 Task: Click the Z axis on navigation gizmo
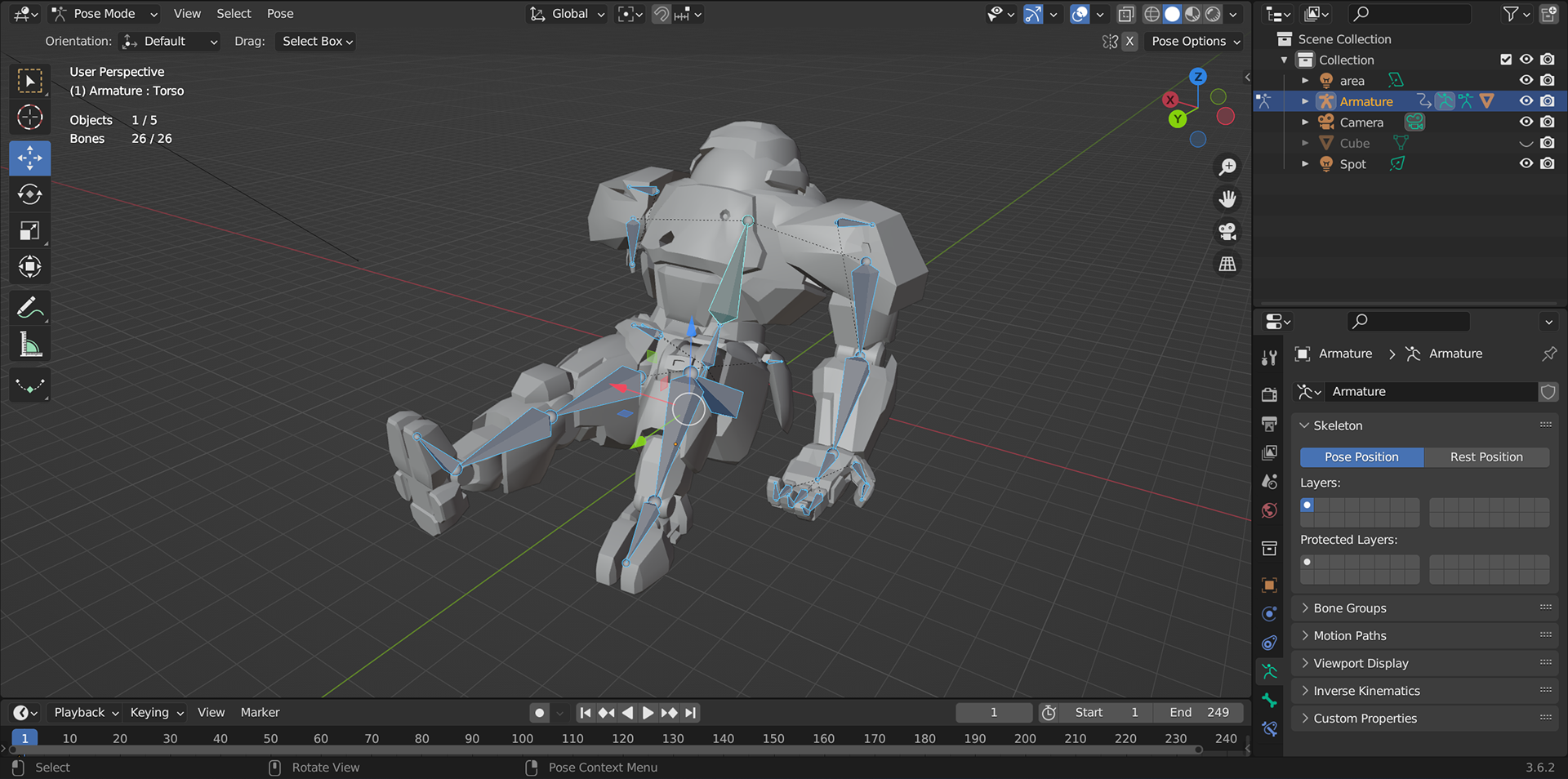click(1198, 77)
